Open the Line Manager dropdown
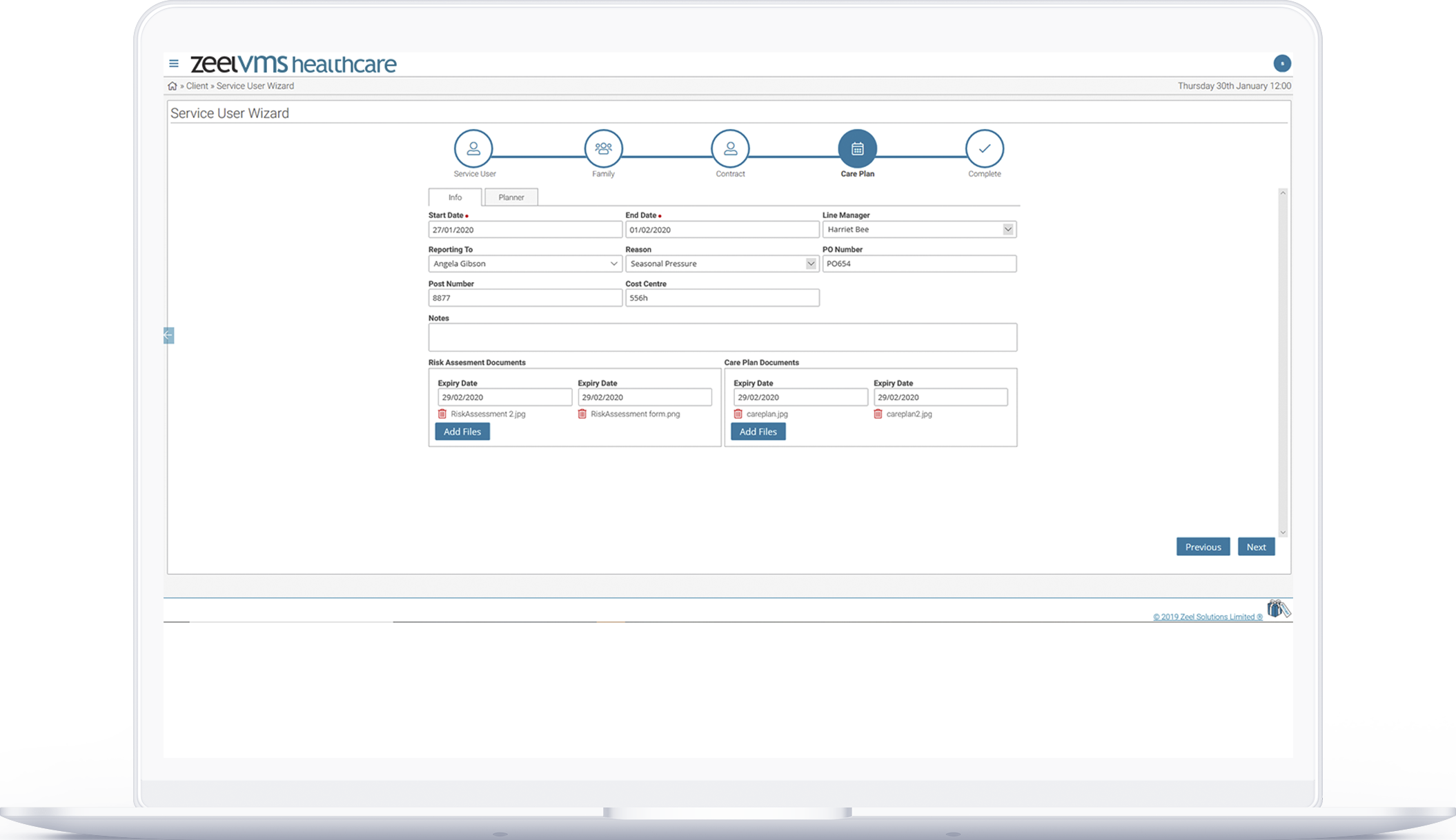The width and height of the screenshot is (1456, 840). (1008, 229)
